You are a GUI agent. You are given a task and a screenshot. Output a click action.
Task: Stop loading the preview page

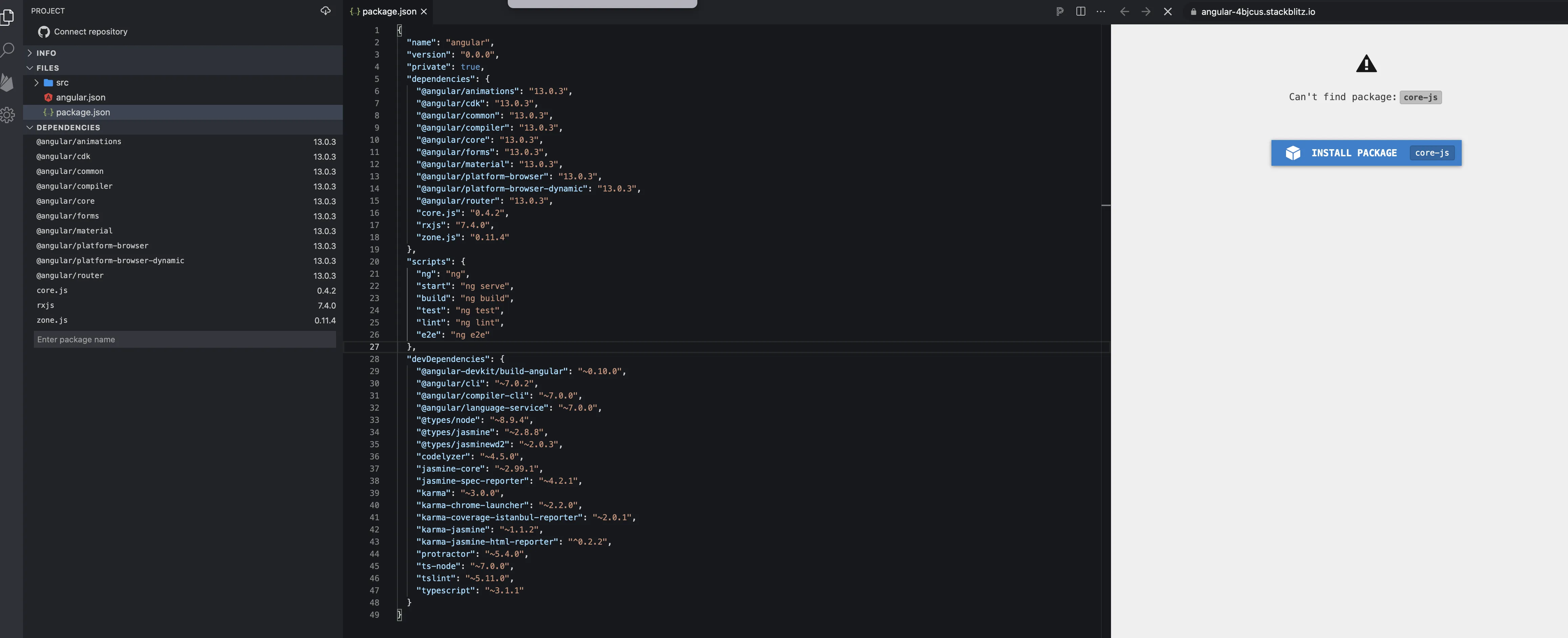pyautogui.click(x=1168, y=12)
